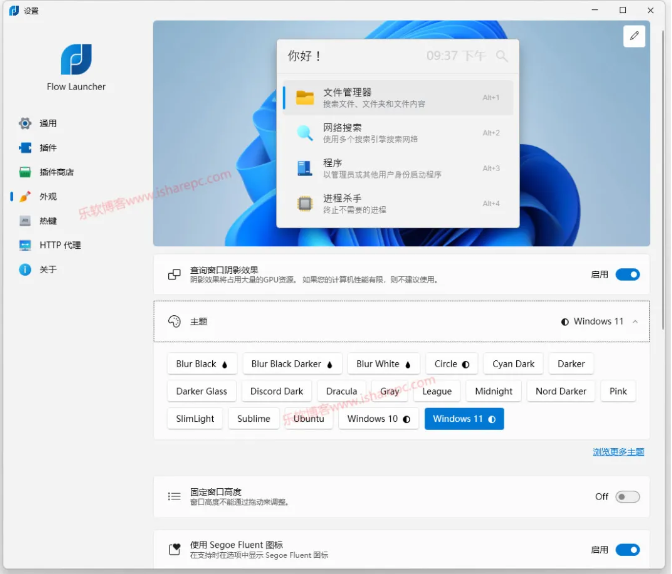Click the Flow Launcher logo in sidebar
Screen dimensions: 672x574
(76, 60)
